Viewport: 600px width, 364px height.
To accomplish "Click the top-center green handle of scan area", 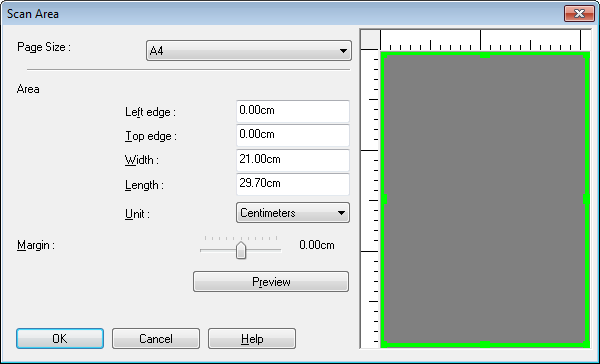I will (485, 56).
